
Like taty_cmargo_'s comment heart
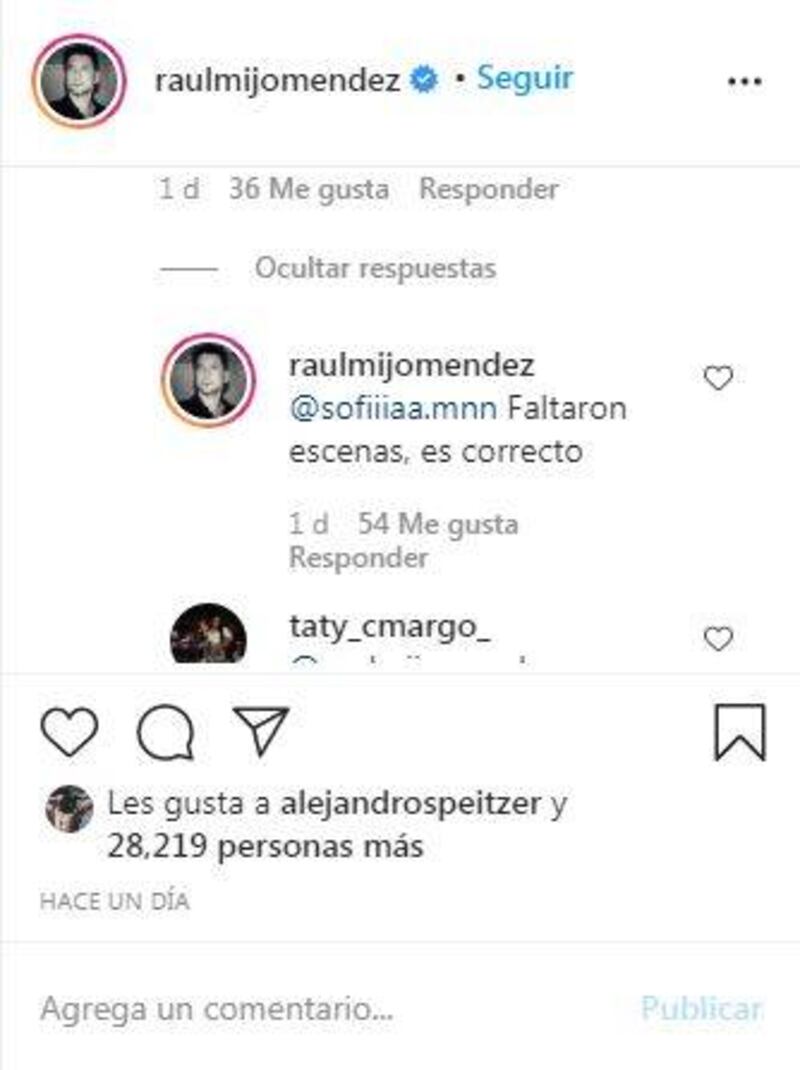(718, 639)
